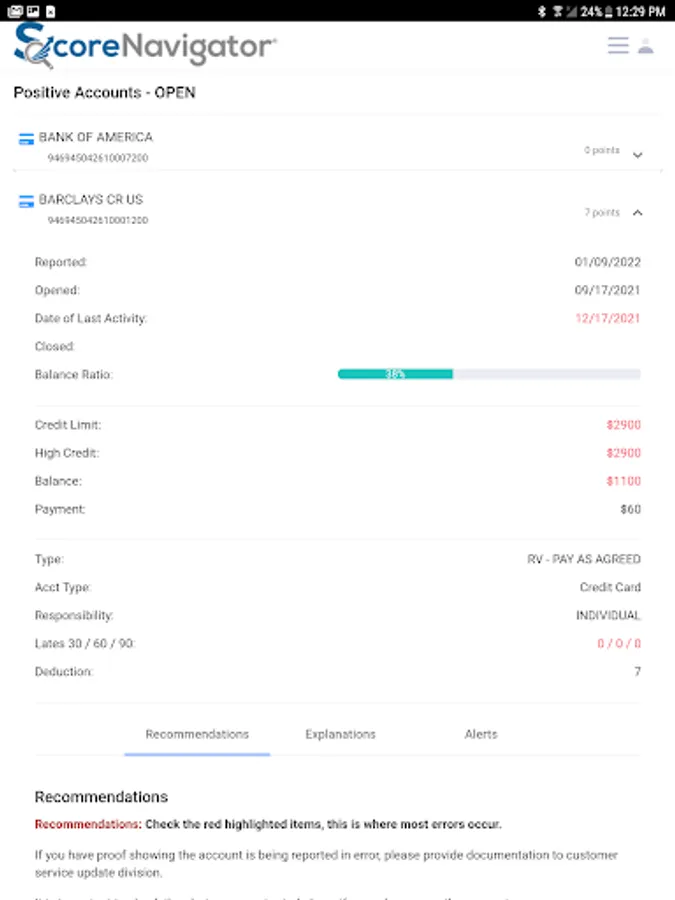675x900 pixels.
Task: Select the Credit Card account type value
Action: (610, 587)
